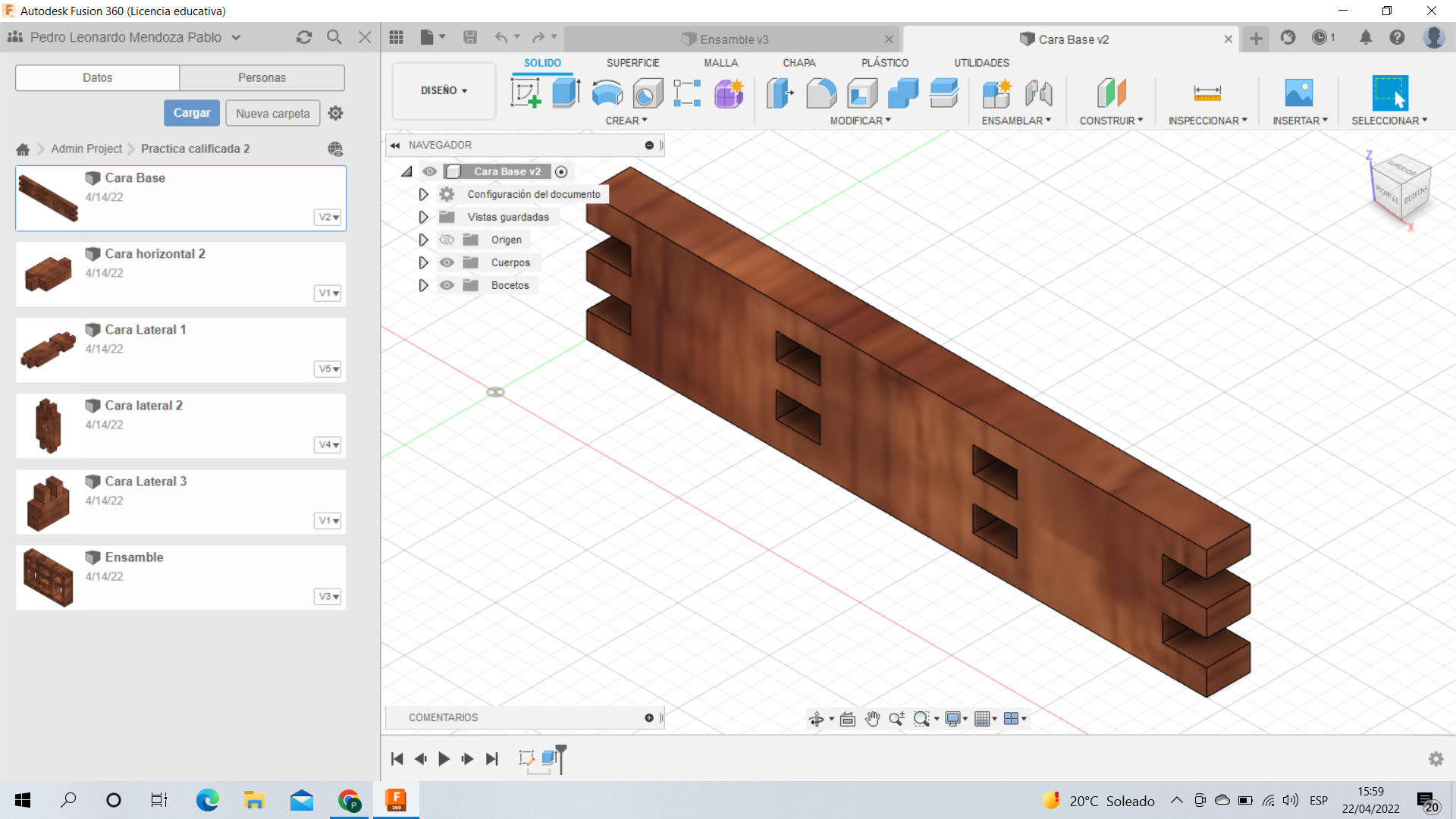Select the Extrude tool icon
Viewport: 1456px width, 819px height.
coord(566,93)
